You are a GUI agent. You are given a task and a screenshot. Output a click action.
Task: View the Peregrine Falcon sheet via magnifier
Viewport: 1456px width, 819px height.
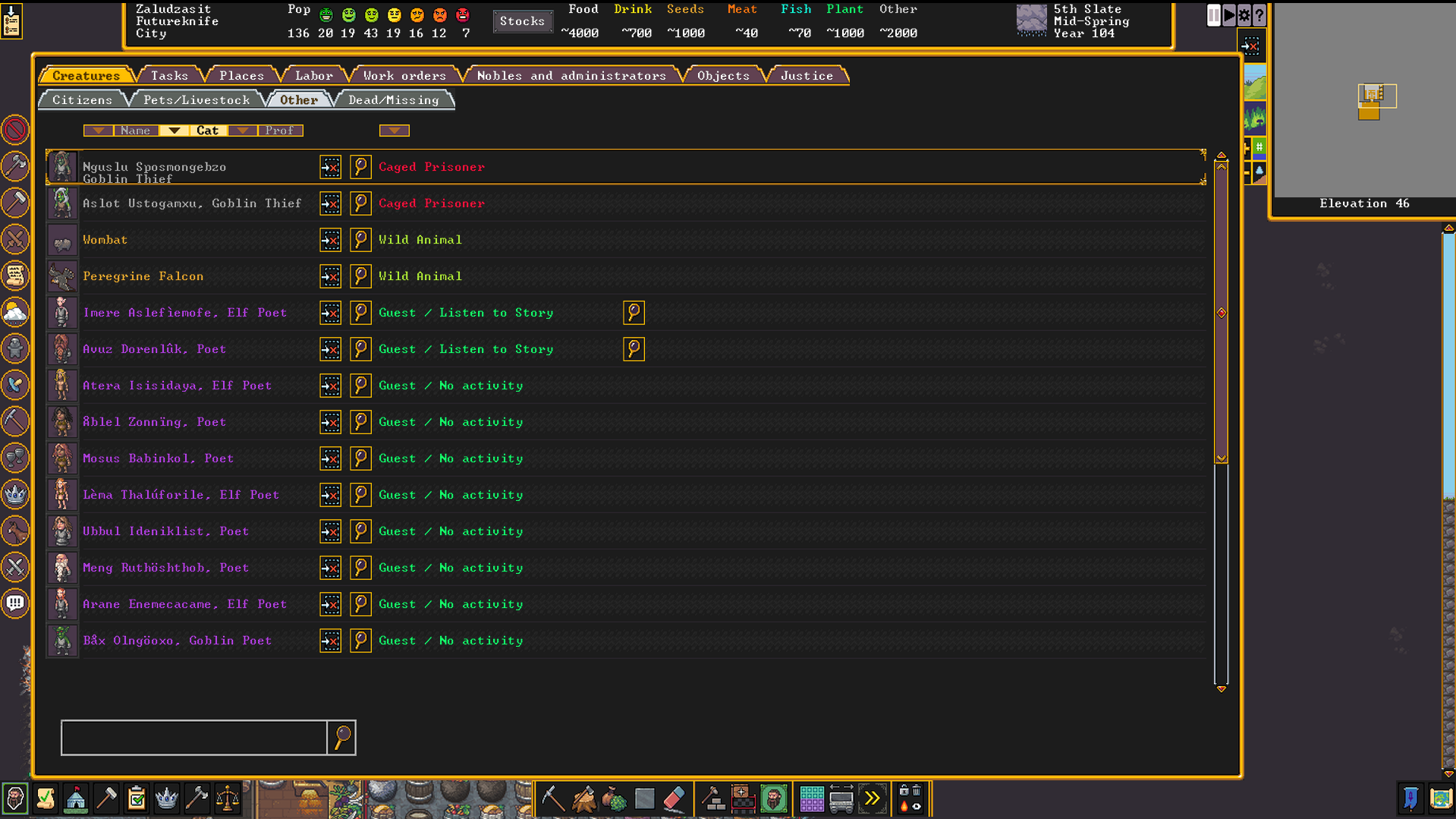click(360, 276)
